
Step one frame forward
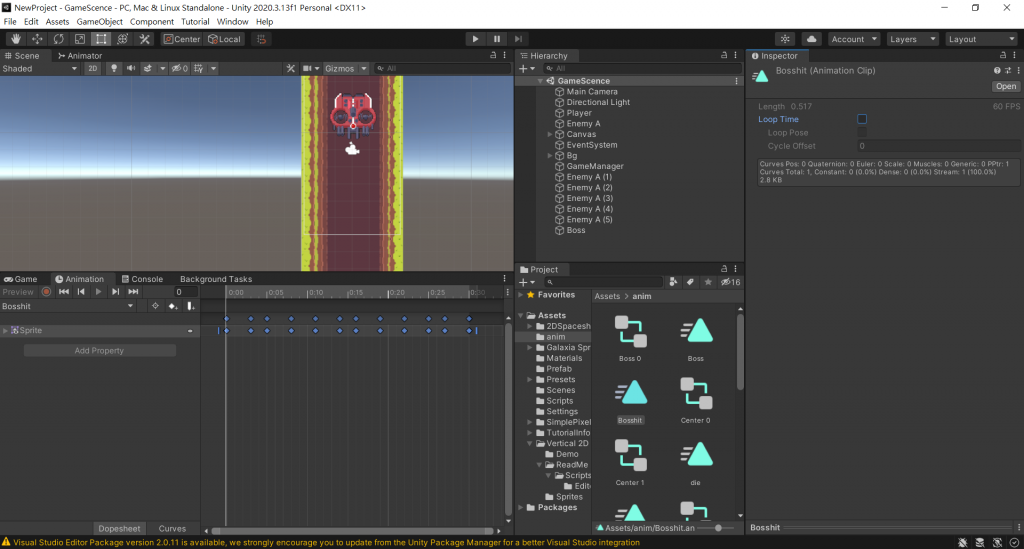tap(519, 39)
